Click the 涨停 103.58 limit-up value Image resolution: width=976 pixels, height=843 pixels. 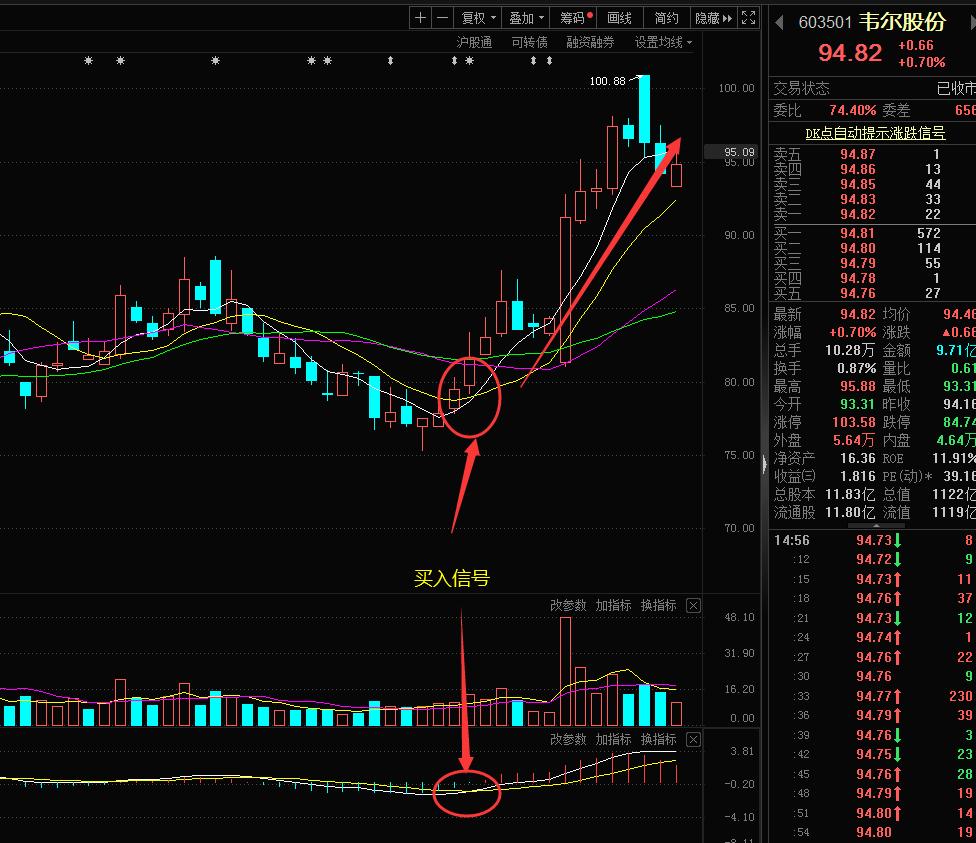[854, 422]
